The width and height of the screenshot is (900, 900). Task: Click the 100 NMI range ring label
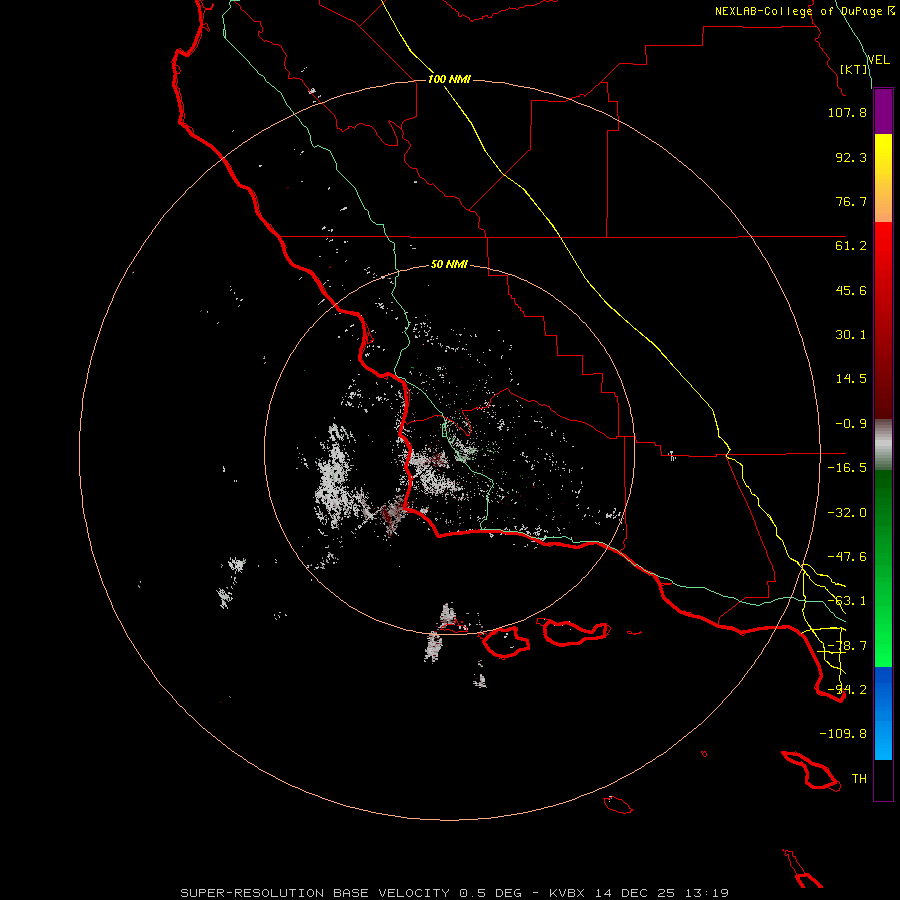coord(449,79)
